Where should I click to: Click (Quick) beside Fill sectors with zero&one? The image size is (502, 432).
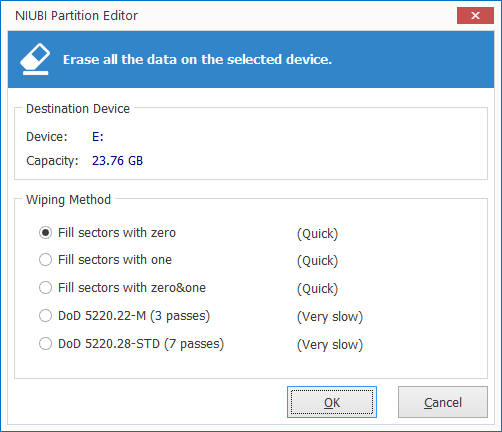[317, 288]
